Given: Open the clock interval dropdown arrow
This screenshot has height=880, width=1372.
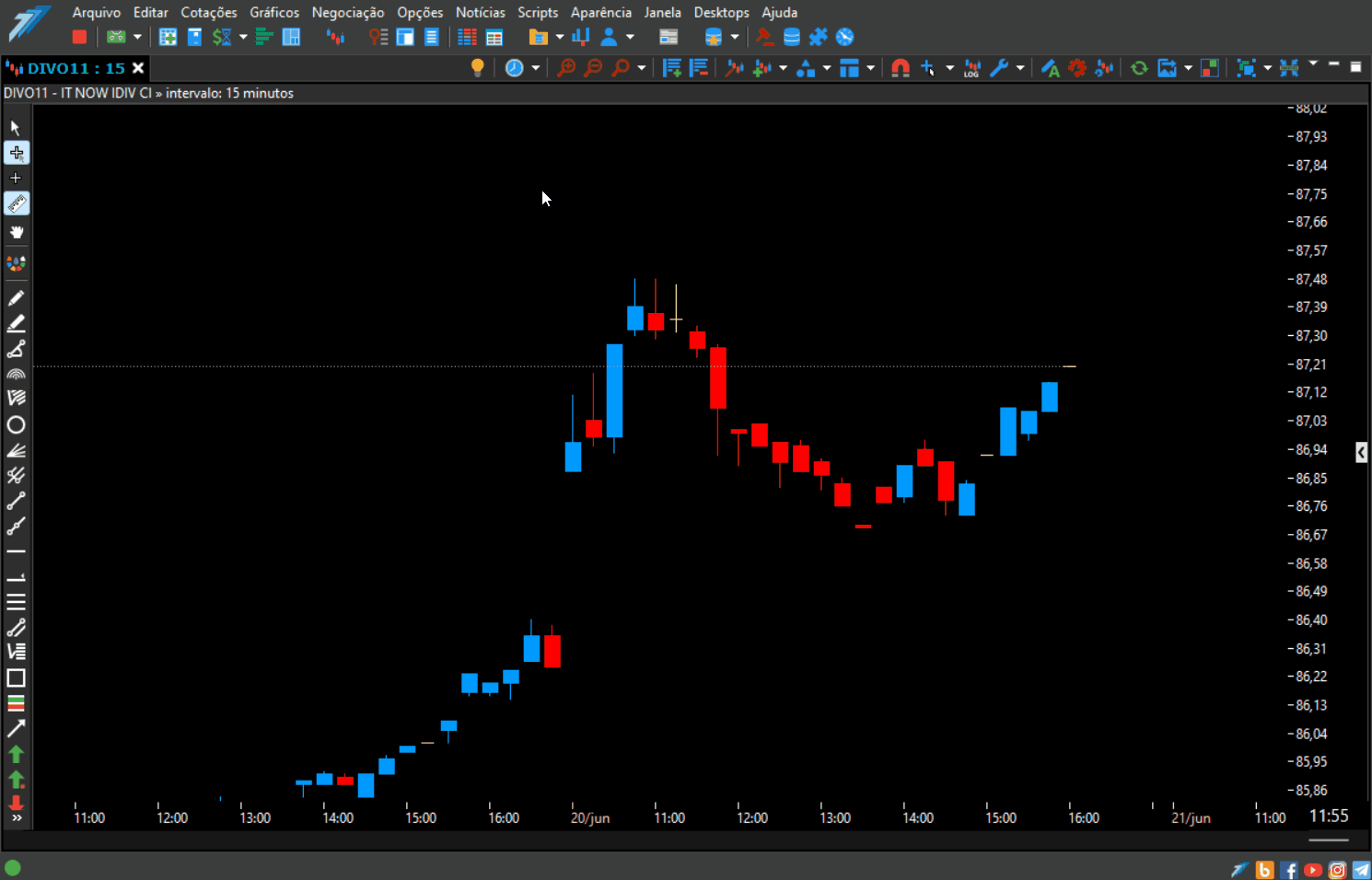Looking at the screenshot, I should 535,67.
